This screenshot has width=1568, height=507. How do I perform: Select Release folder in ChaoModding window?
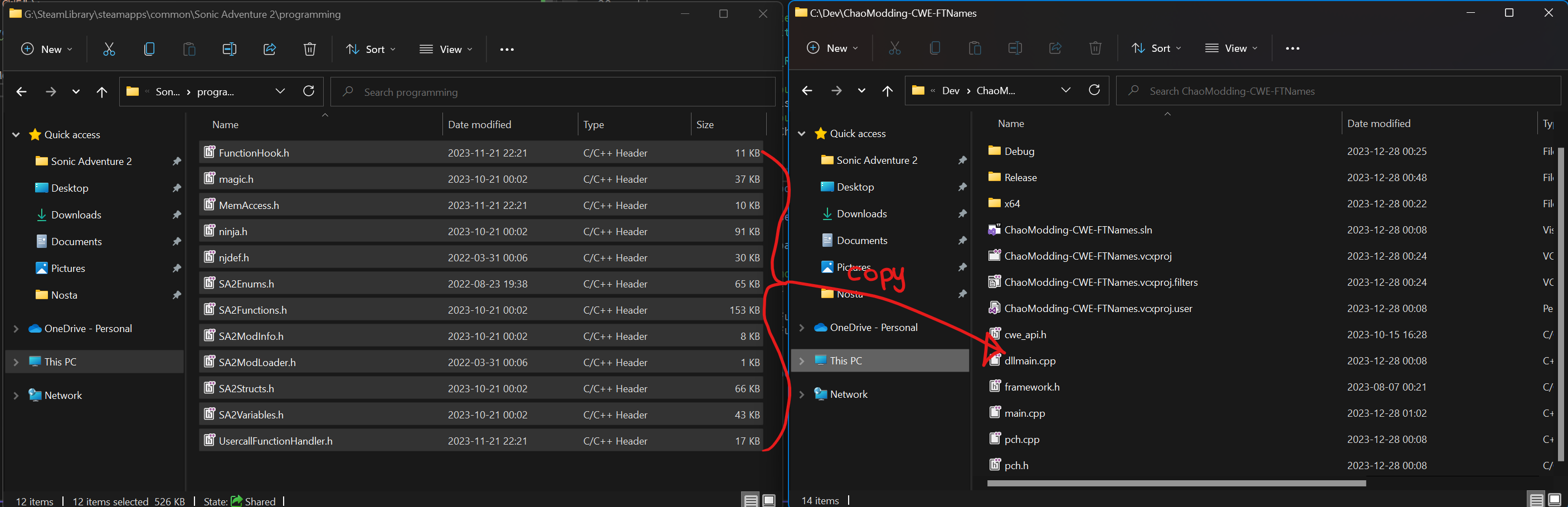pyautogui.click(x=1020, y=177)
